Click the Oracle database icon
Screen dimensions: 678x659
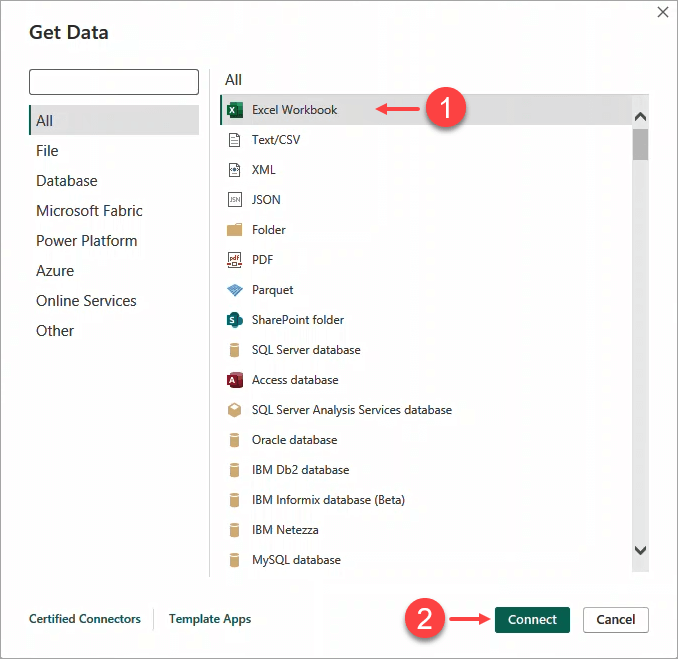(x=234, y=440)
